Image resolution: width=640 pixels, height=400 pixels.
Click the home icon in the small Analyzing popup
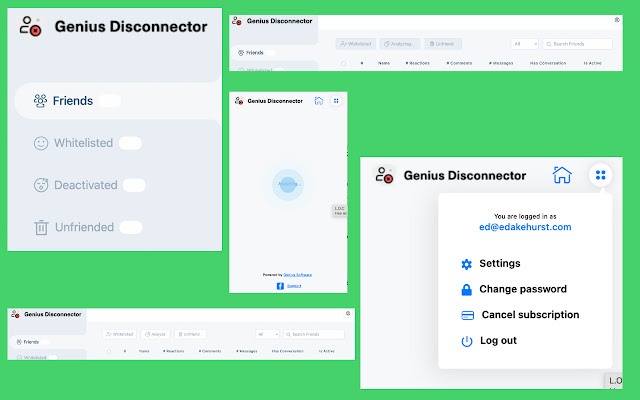[x=319, y=101]
